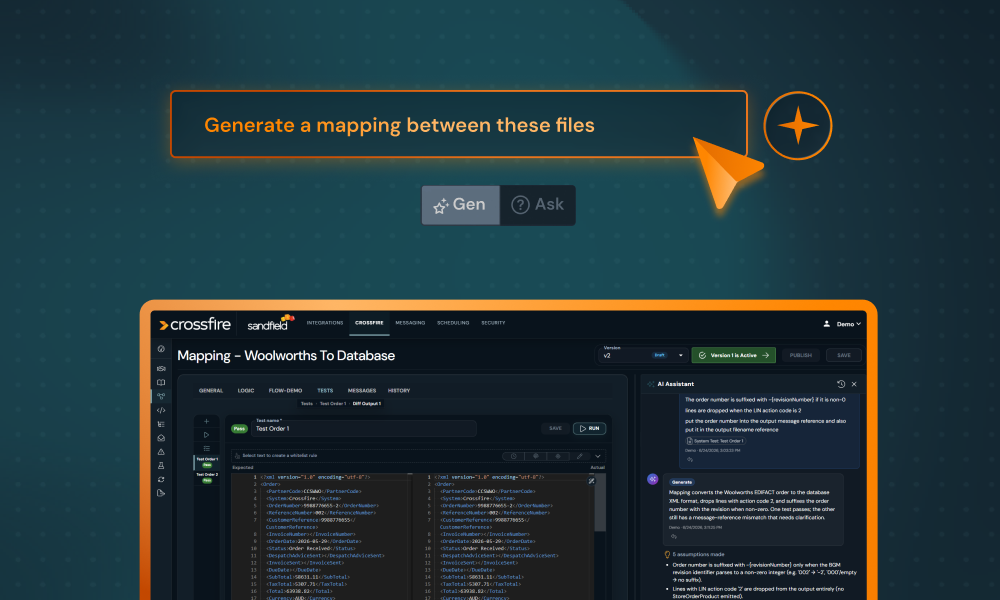This screenshot has height=600, width=1000.
Task: Toggle the clock icon in the whitelist toolbar
Action: coord(513,456)
